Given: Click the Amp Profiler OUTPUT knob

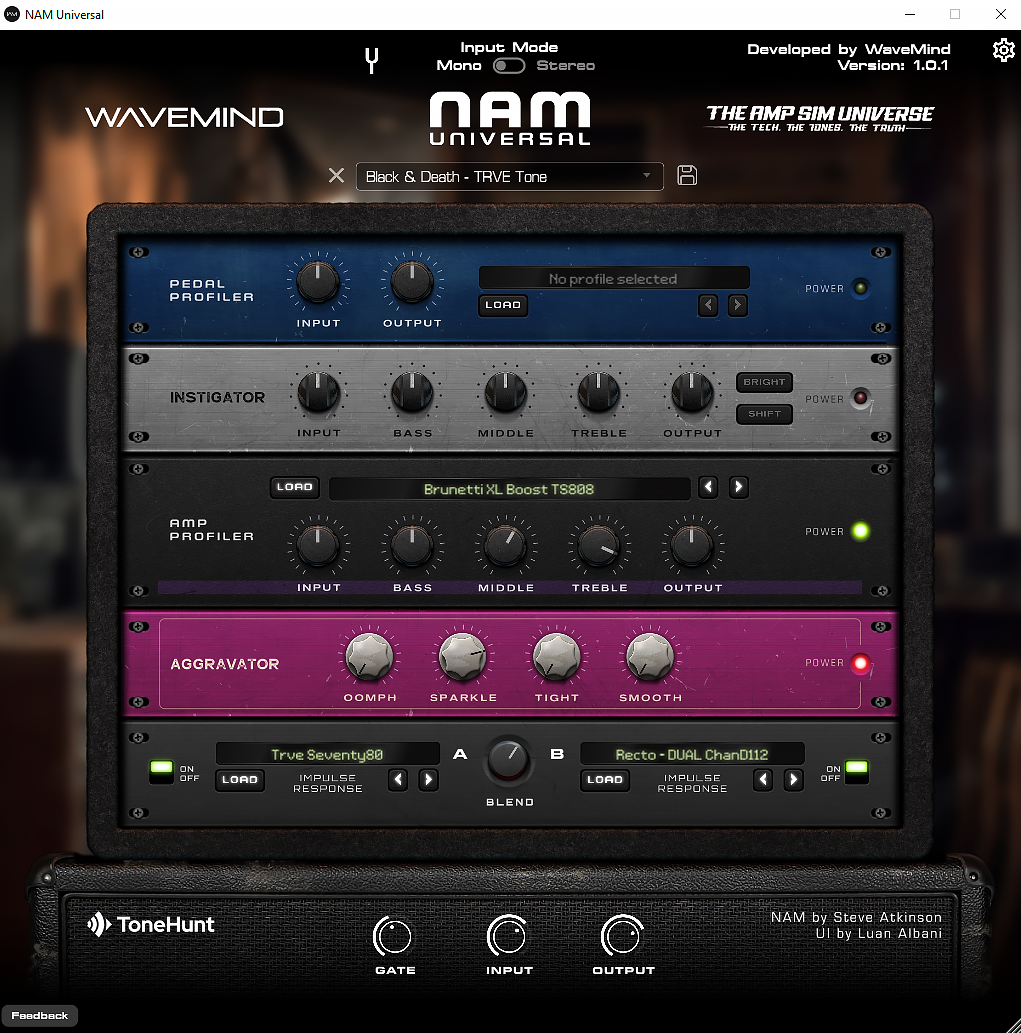Looking at the screenshot, I should click(692, 546).
